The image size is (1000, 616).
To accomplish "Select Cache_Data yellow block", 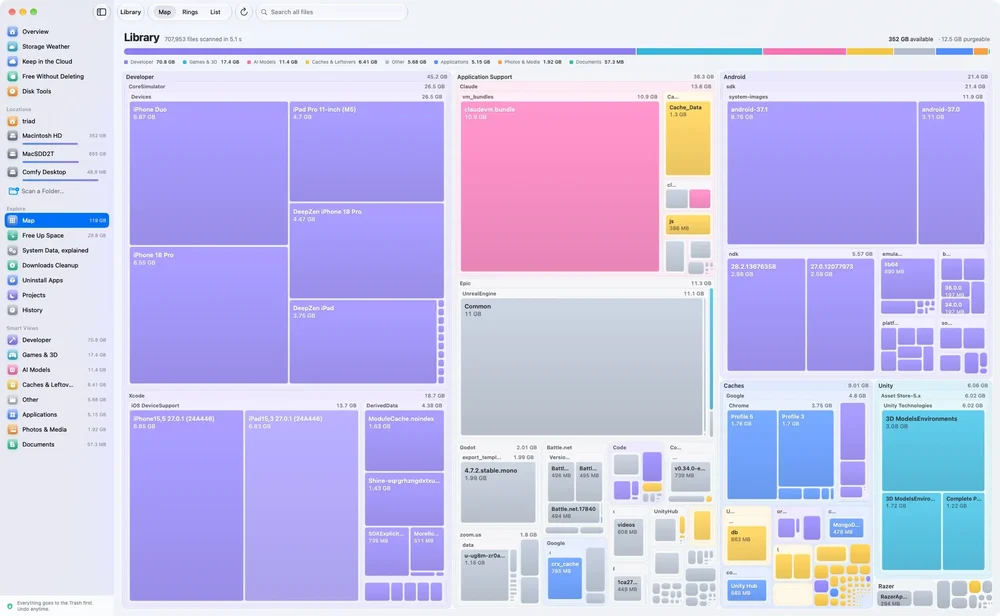I will click(x=688, y=138).
